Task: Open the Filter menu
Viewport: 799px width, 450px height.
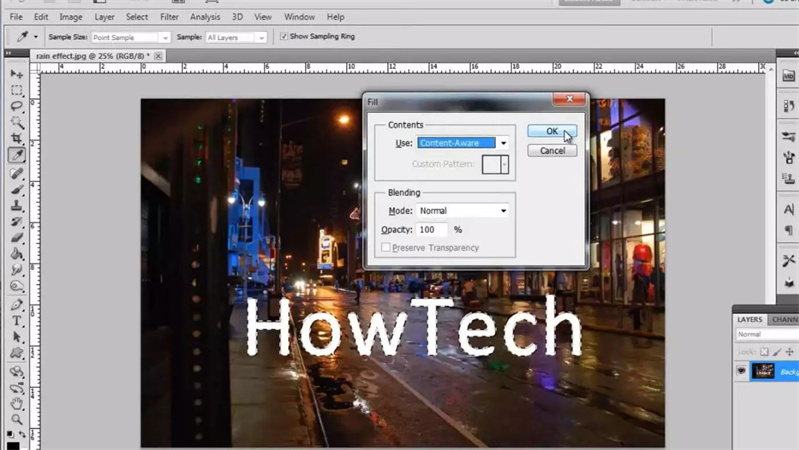Action: tap(170, 17)
